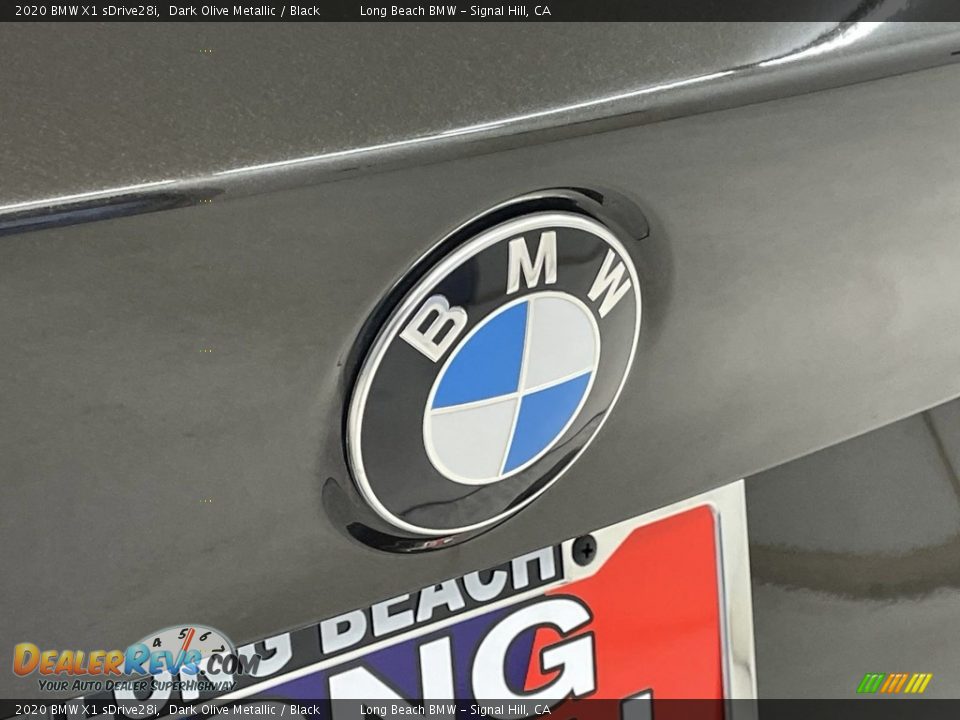Click the 'BEACH' text on plate frame
The image size is (960, 720).
click(x=440, y=596)
